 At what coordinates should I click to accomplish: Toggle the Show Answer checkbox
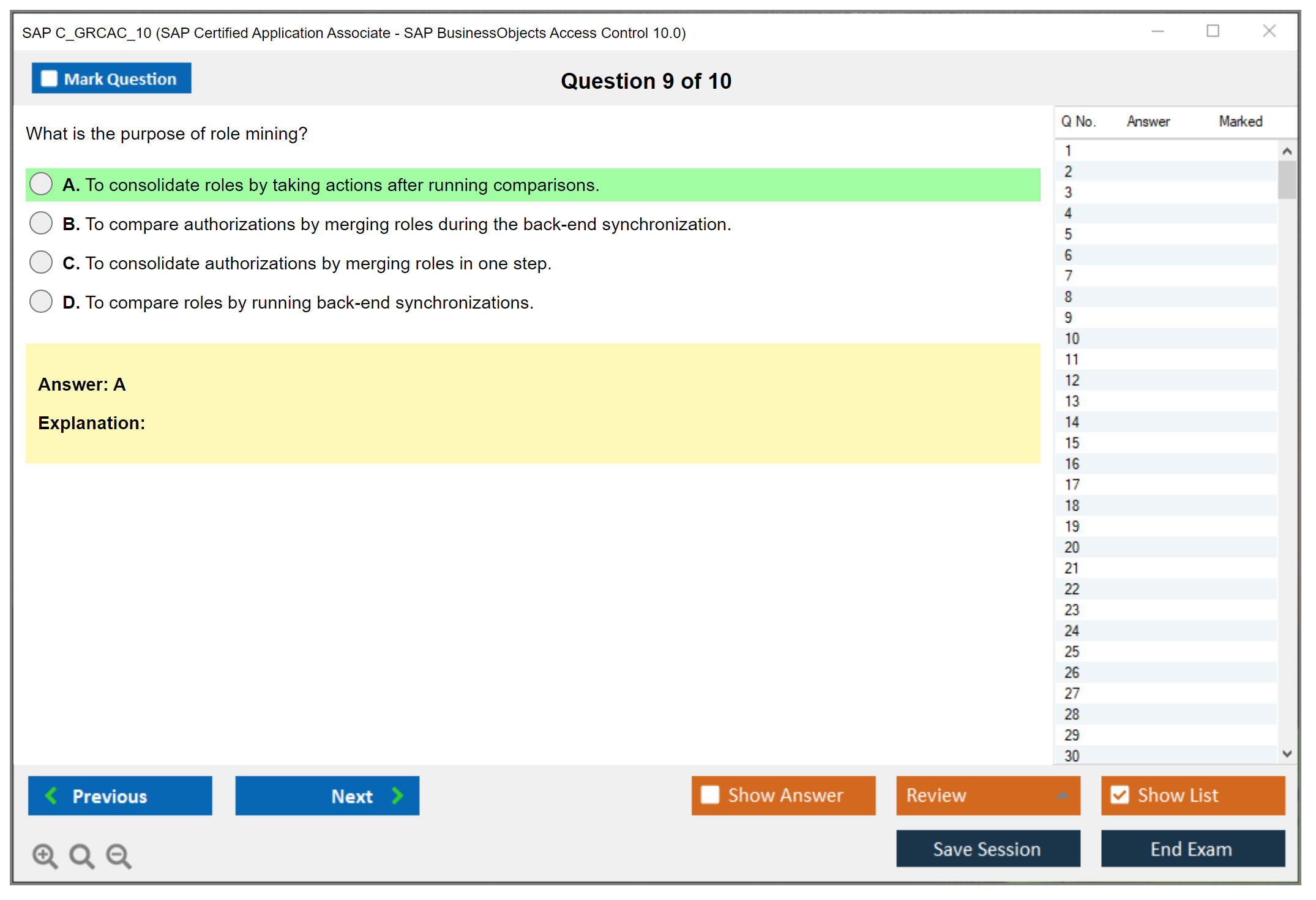710,795
